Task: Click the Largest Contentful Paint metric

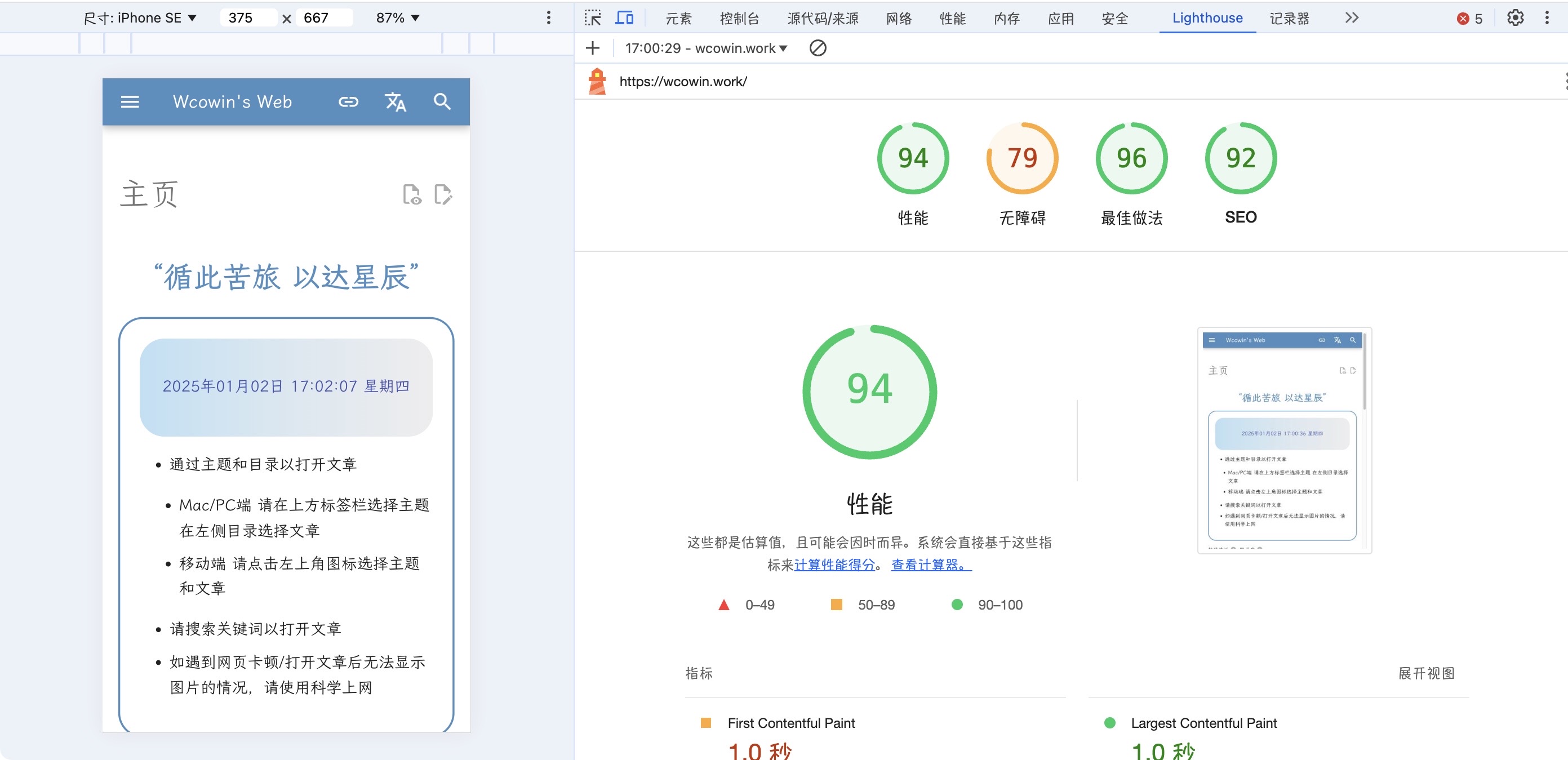Action: tap(1203, 723)
